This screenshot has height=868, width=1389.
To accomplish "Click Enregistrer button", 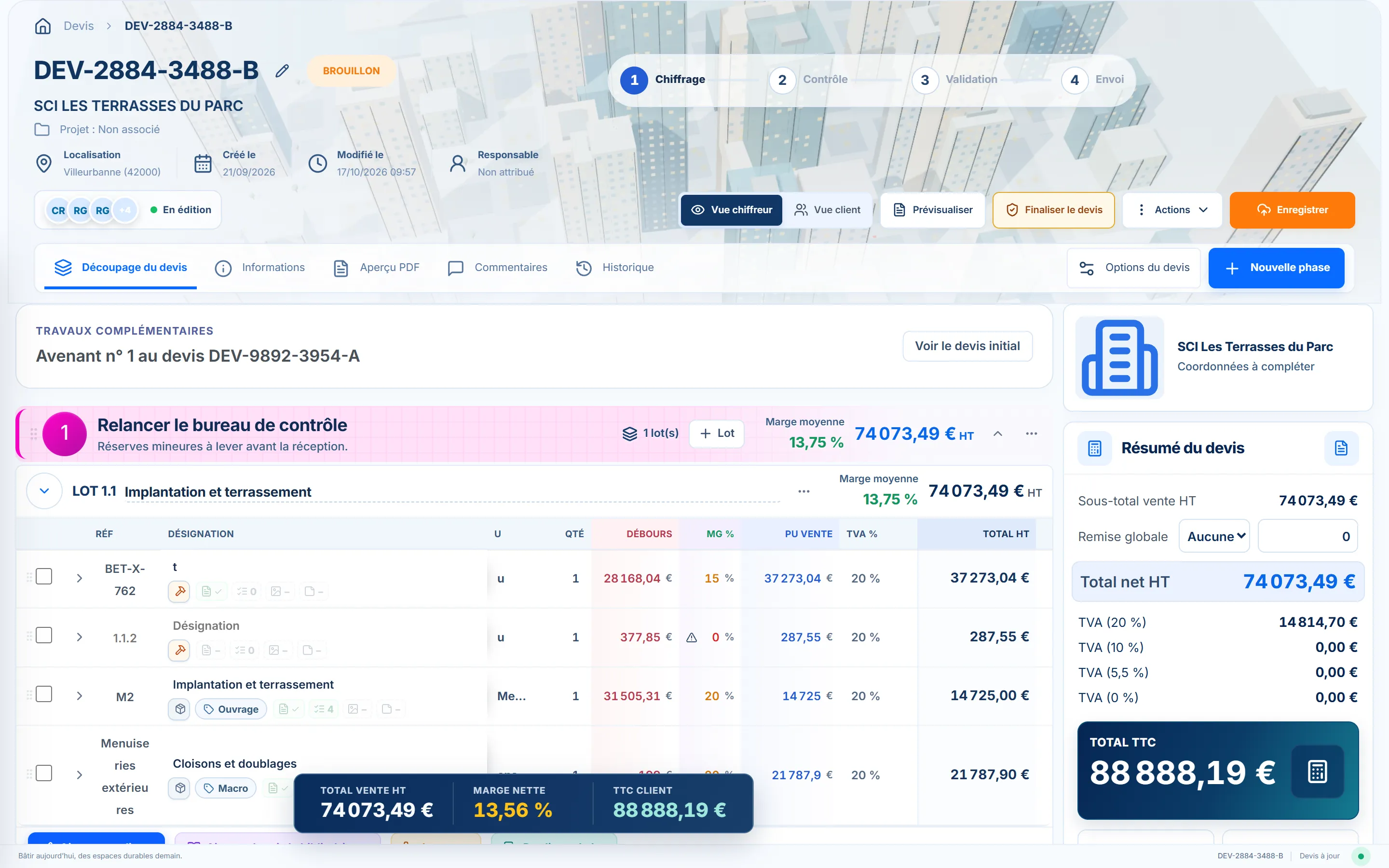I will pos(1292,210).
